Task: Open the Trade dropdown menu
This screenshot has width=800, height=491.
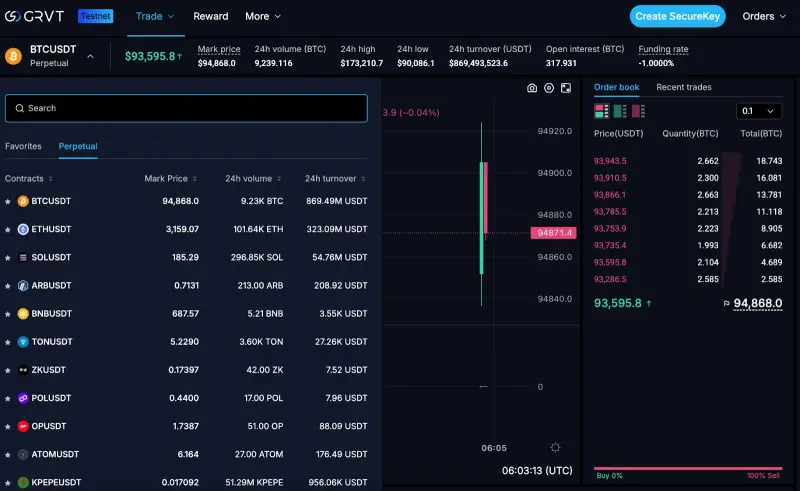Action: pos(155,16)
